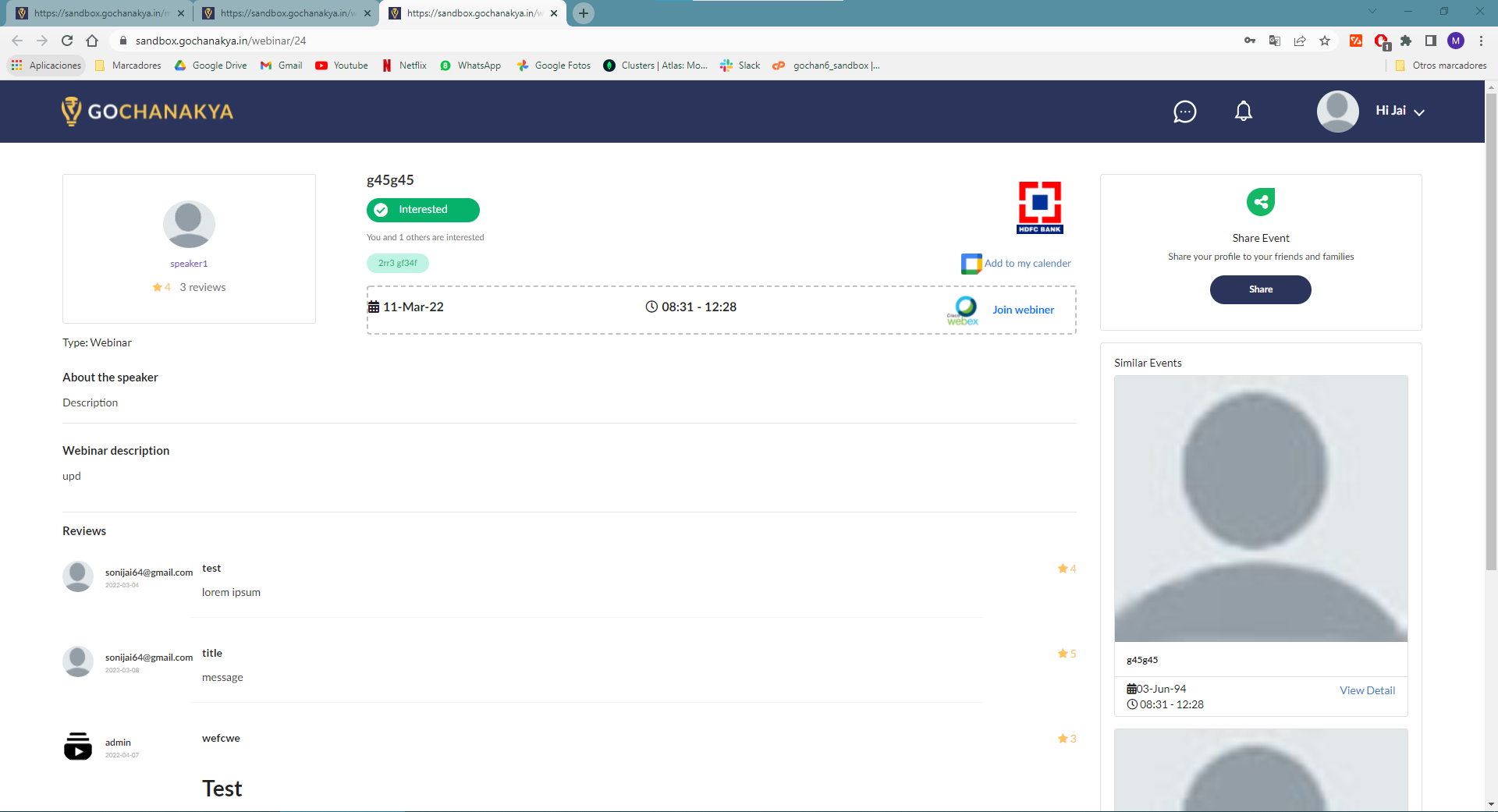Click the GoChanakya logo
This screenshot has width=1498, height=812.
[147, 112]
